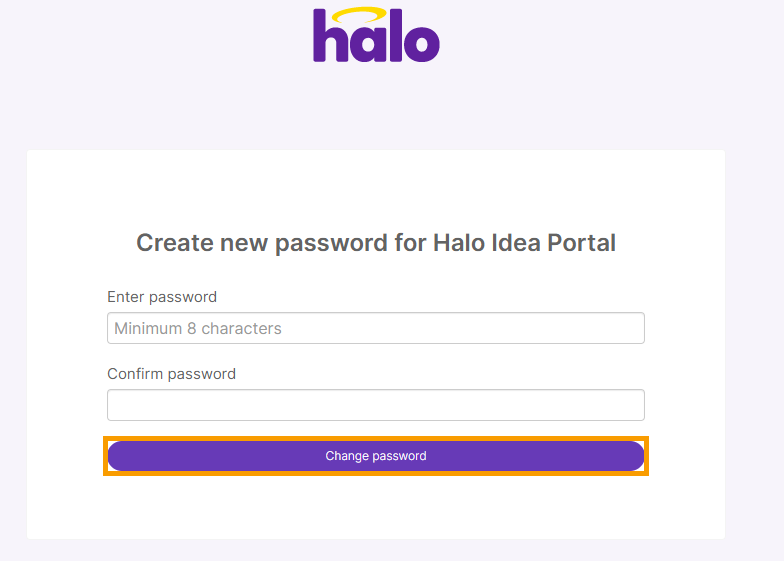
Task: Click the letter h in the halo logo
Action: (330, 36)
